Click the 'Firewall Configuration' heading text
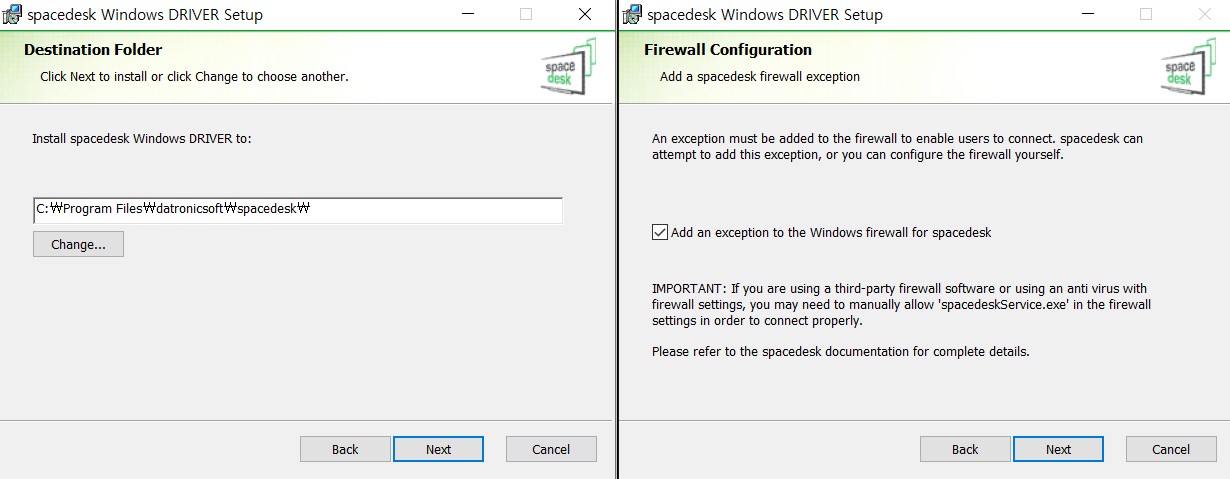Image resolution: width=1230 pixels, height=479 pixels. tap(728, 50)
